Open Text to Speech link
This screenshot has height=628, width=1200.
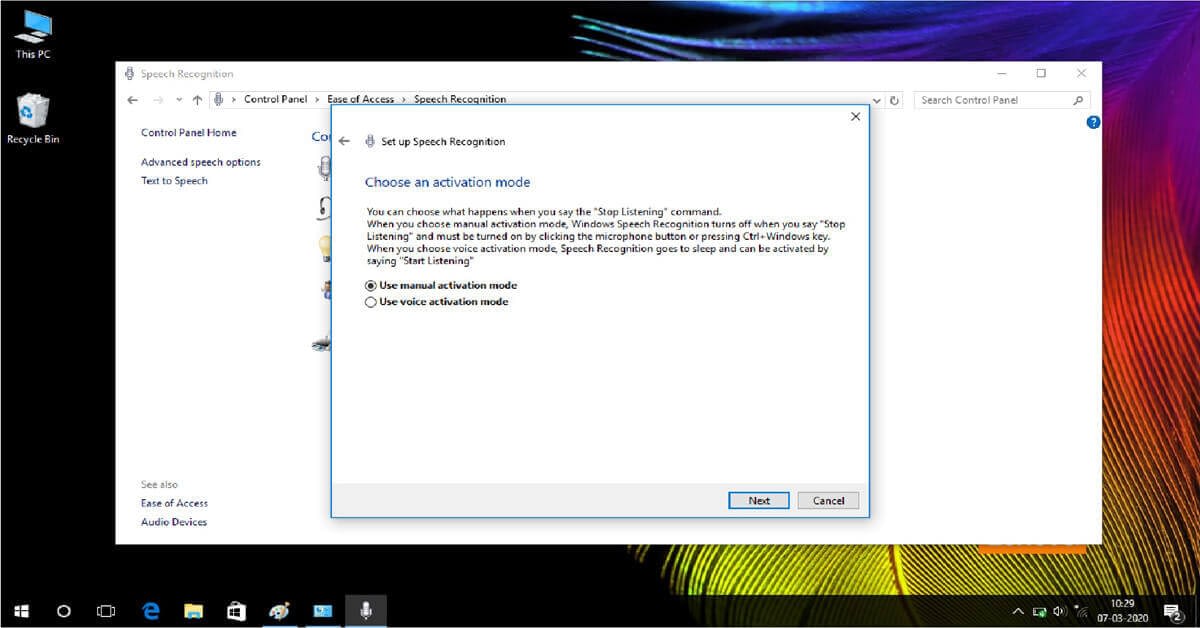pos(174,181)
